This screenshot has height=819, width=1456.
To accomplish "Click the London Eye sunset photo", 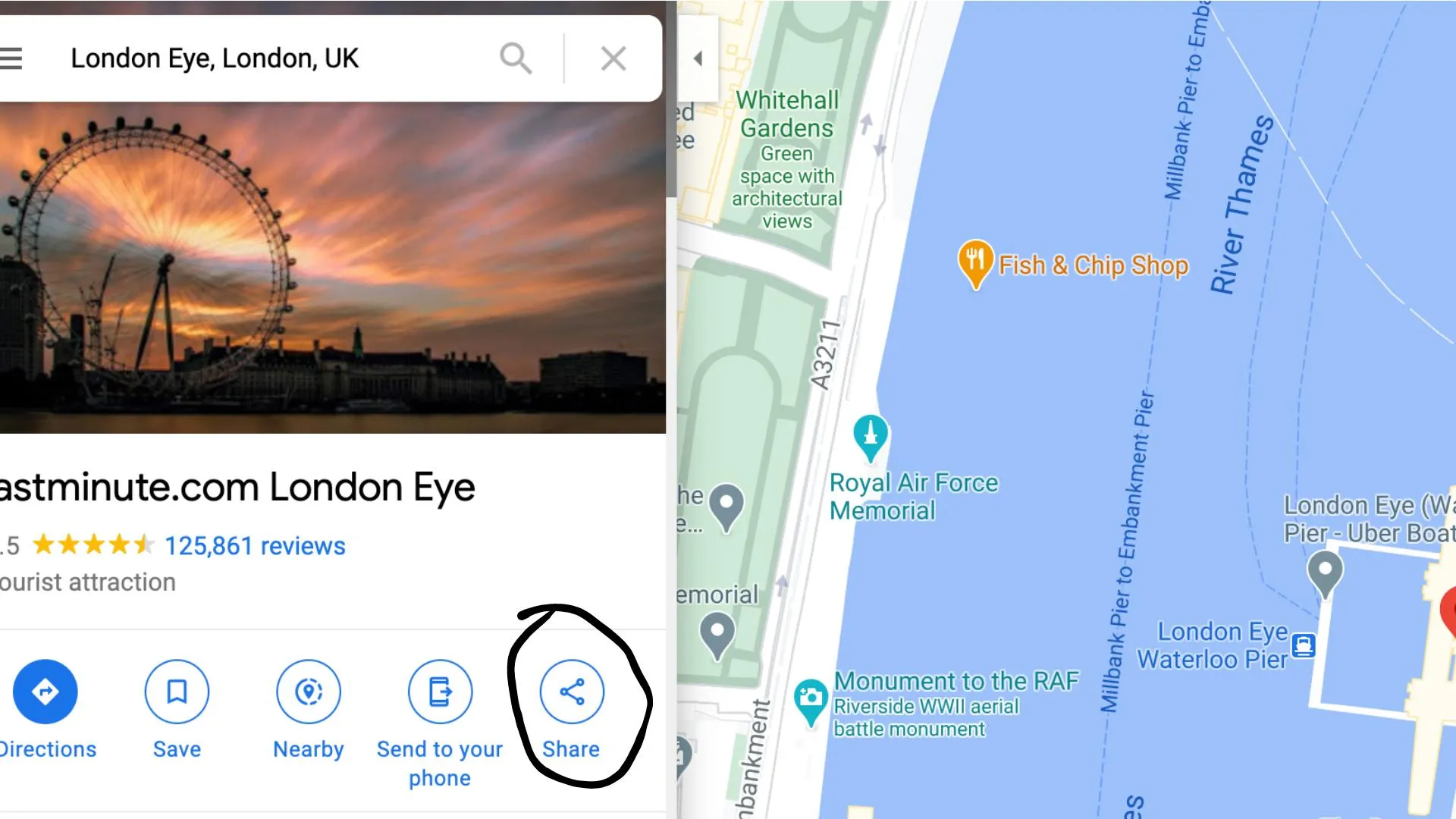I will click(x=333, y=268).
